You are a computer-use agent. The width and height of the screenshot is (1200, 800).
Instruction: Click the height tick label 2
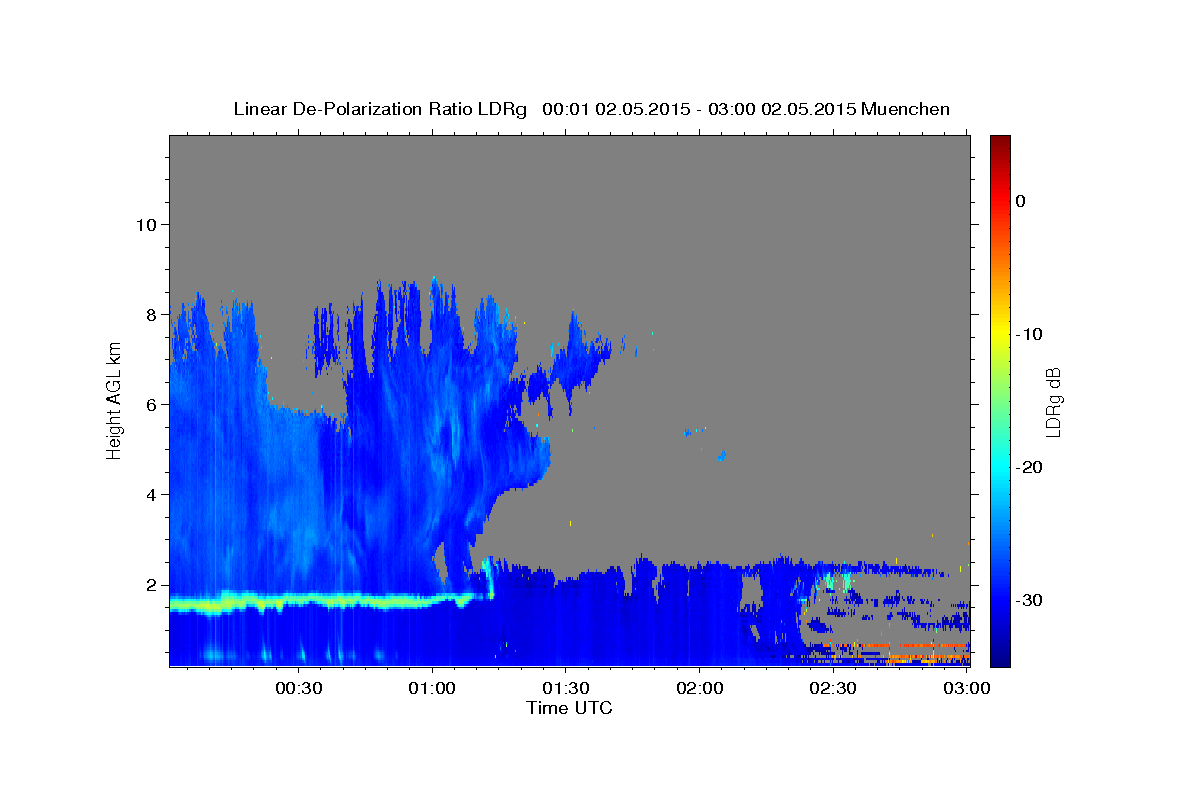(151, 585)
